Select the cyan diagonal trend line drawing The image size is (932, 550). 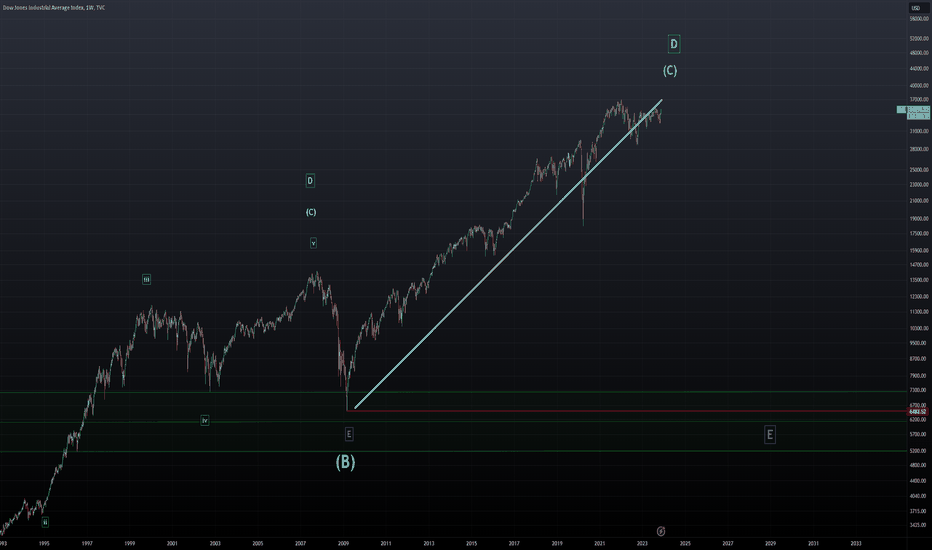(508, 254)
